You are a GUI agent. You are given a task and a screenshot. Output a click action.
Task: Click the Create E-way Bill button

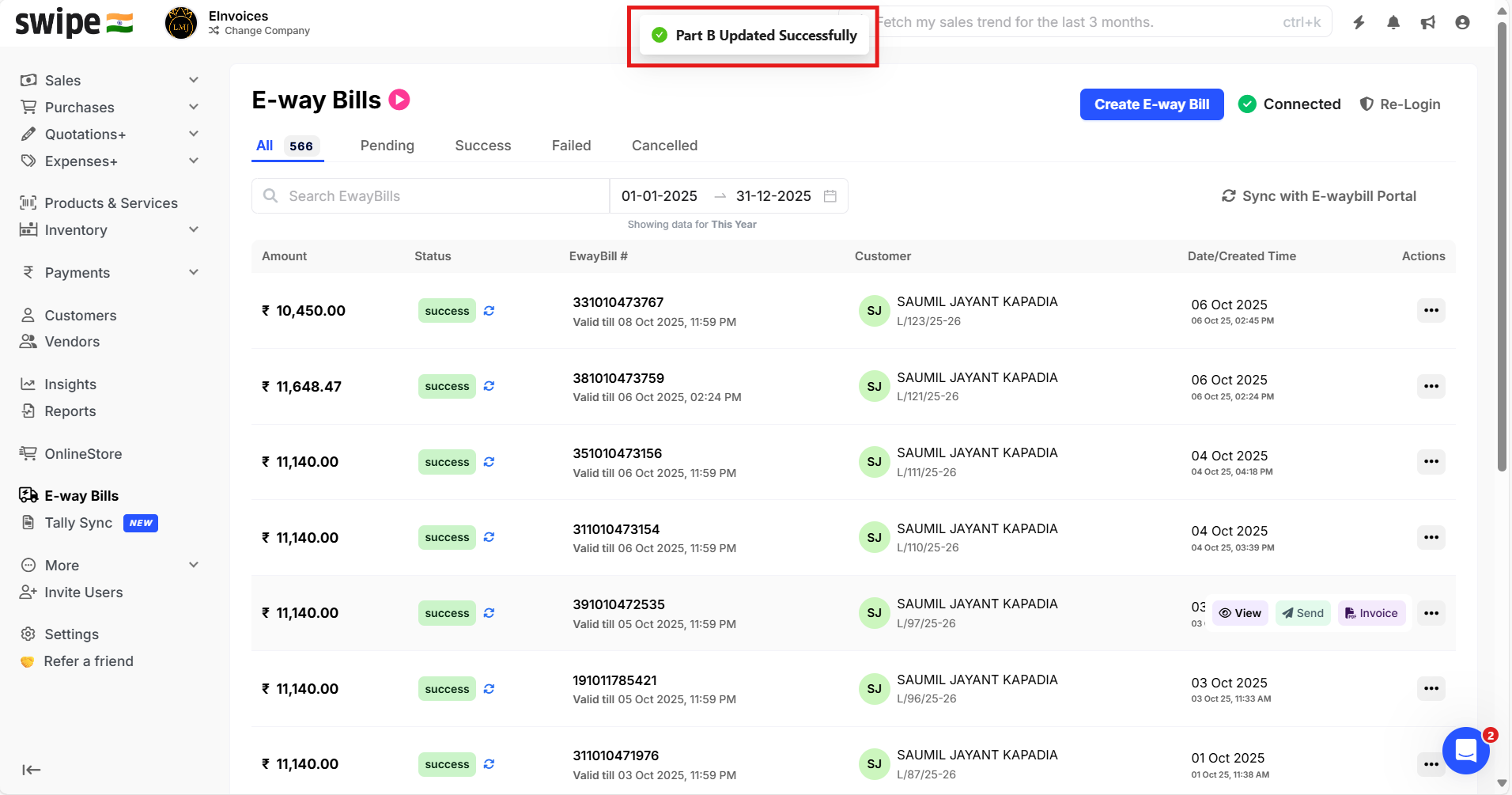pyautogui.click(x=1151, y=104)
